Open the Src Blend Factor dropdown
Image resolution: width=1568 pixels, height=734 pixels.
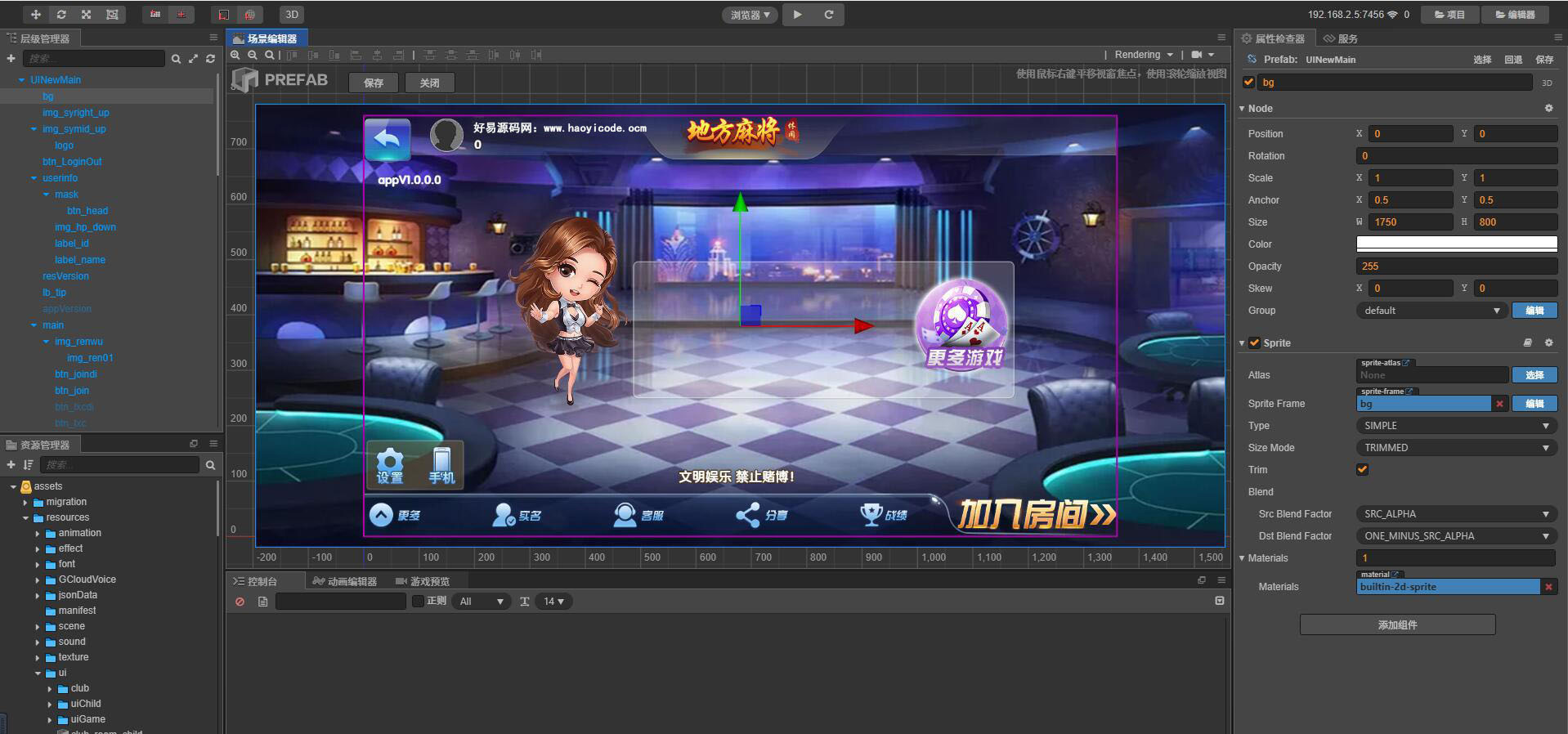1456,514
